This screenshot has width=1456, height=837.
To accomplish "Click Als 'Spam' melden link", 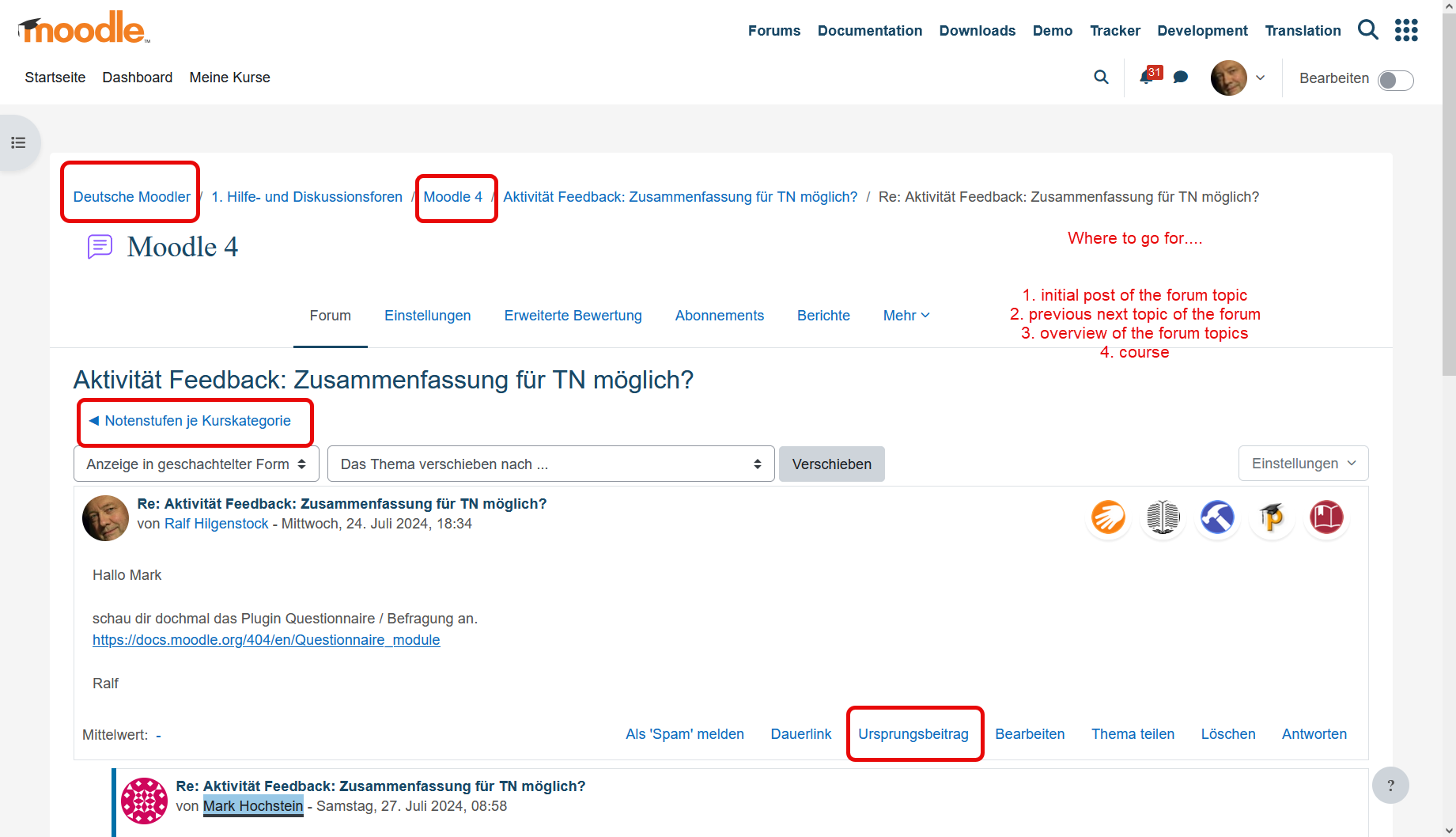I will [x=685, y=734].
